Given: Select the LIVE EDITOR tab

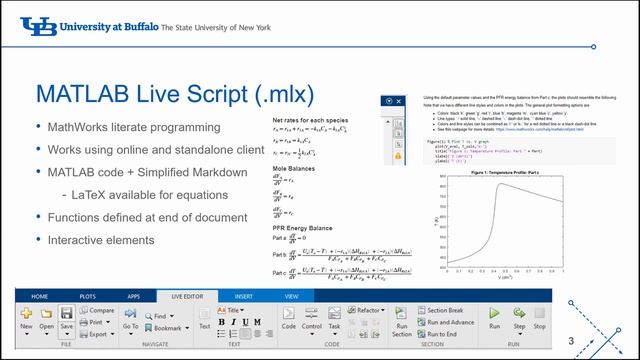Looking at the screenshot, I should [187, 296].
